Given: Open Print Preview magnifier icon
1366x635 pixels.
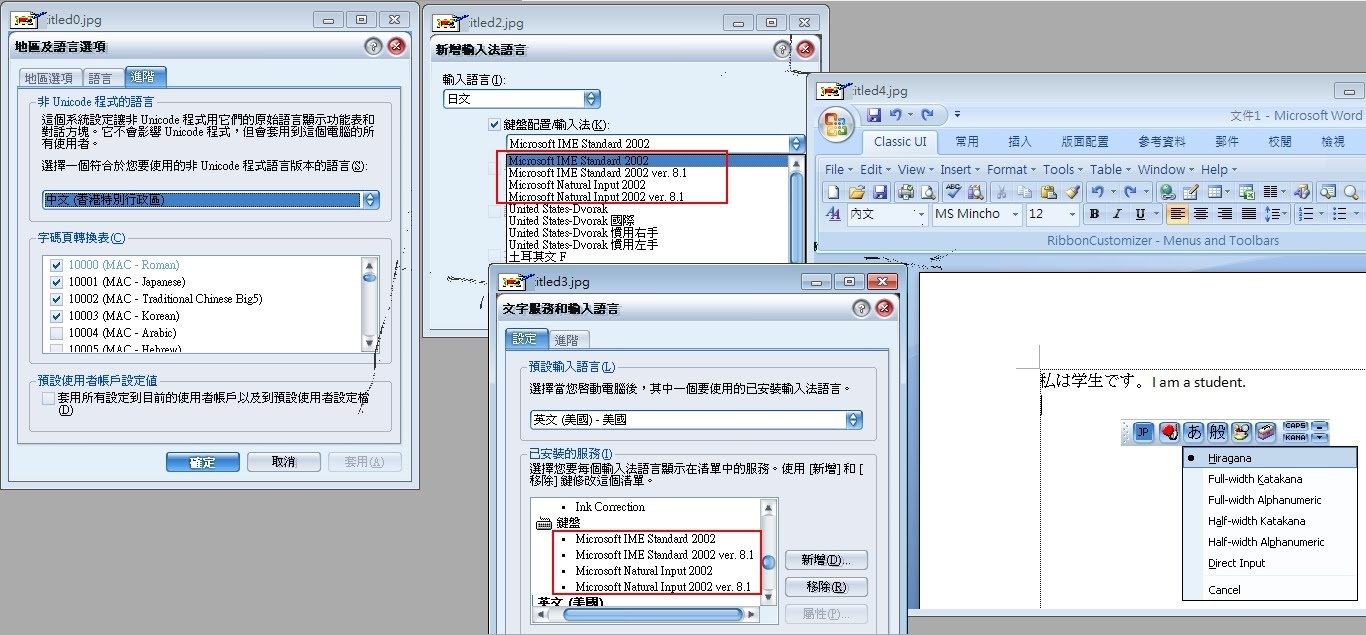Looking at the screenshot, I should pos(929,192).
